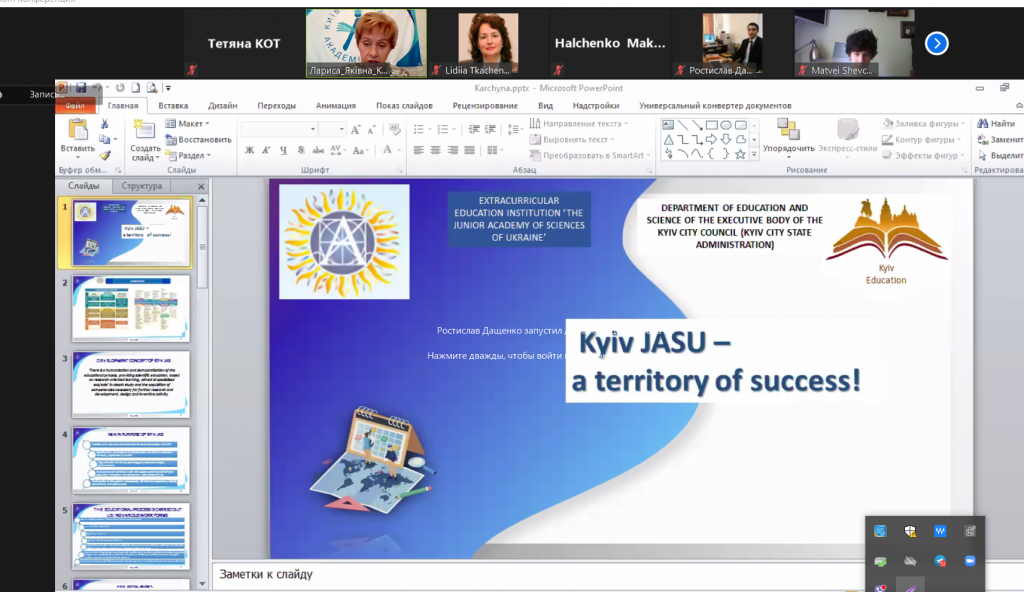
Task: Show next participants with blue arrow button
Action: [936, 43]
